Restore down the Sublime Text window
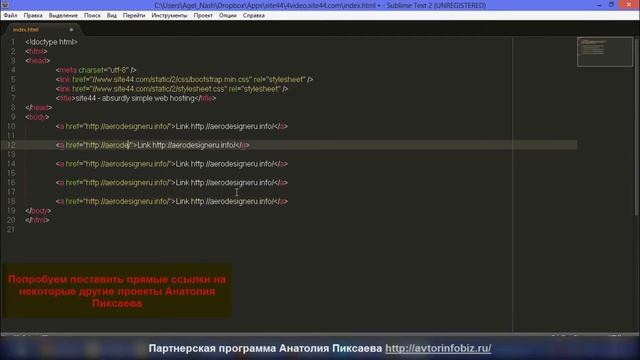Viewport: 640px width, 360px height. (611, 5)
